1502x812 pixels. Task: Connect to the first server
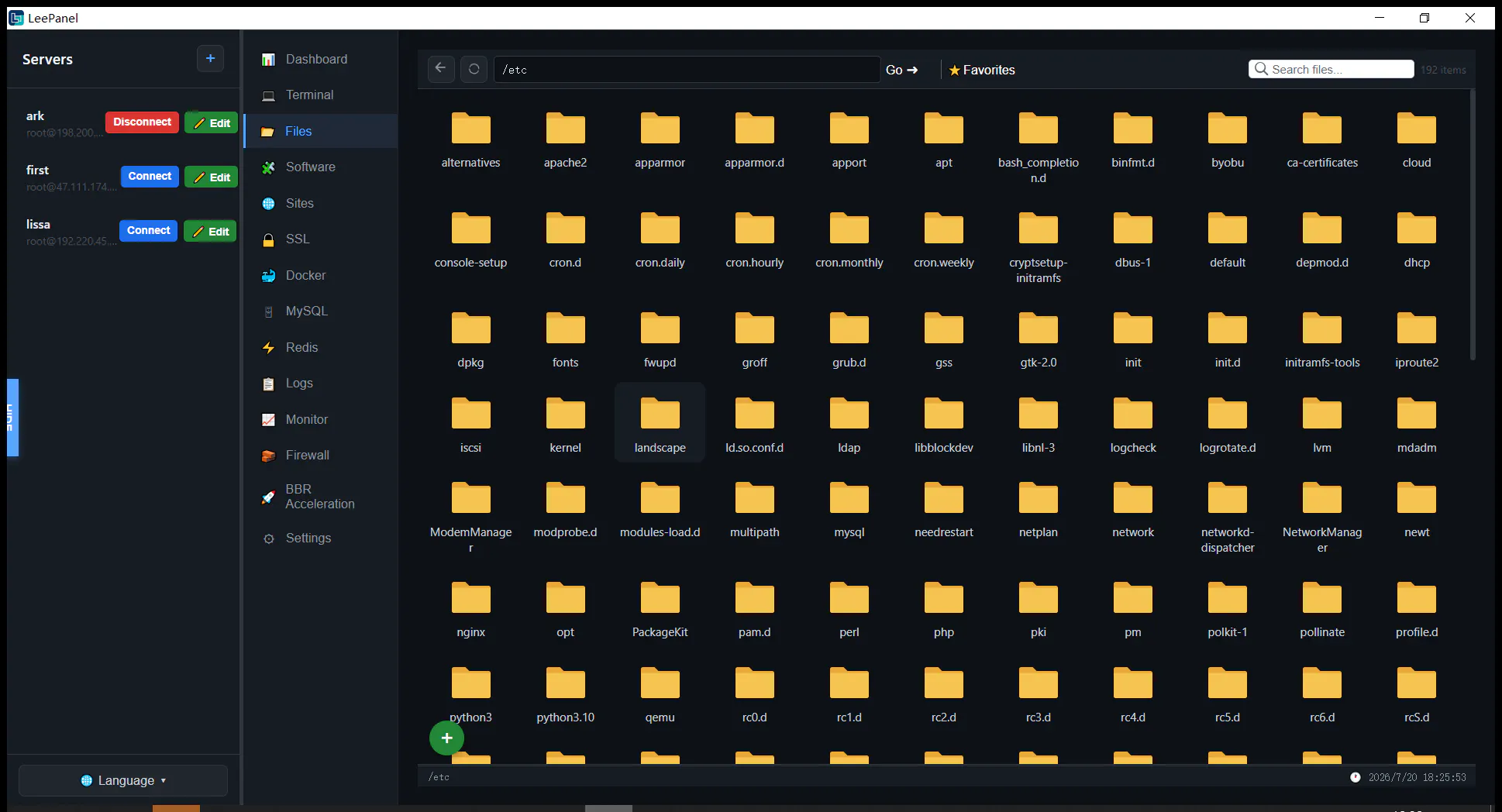tap(150, 177)
